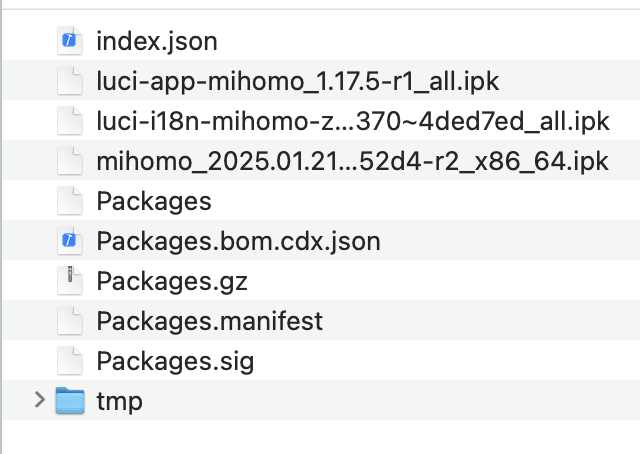The height and width of the screenshot is (454, 640).
Task: Click the blue tmp folder icon
Action: (x=69, y=401)
